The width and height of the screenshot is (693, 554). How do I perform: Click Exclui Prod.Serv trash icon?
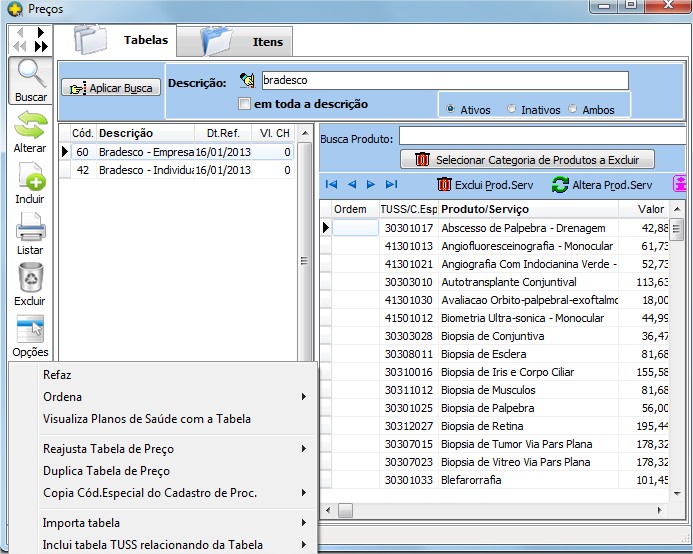click(x=446, y=185)
